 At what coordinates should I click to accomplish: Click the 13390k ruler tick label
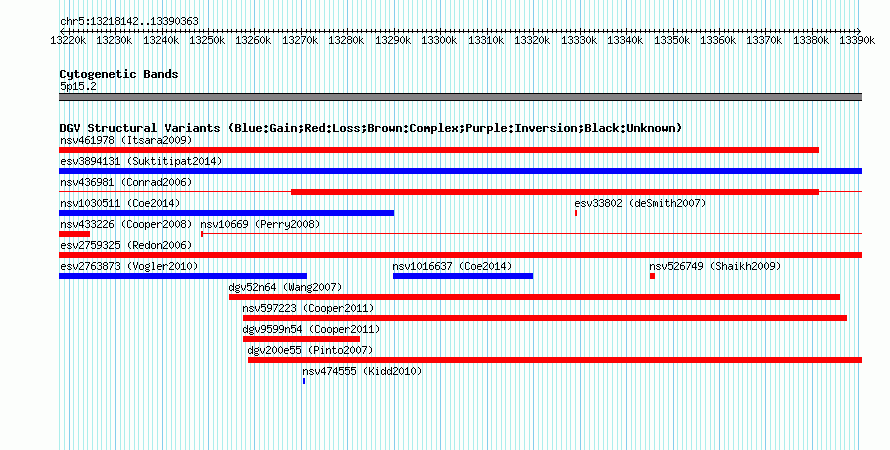pyautogui.click(x=857, y=40)
